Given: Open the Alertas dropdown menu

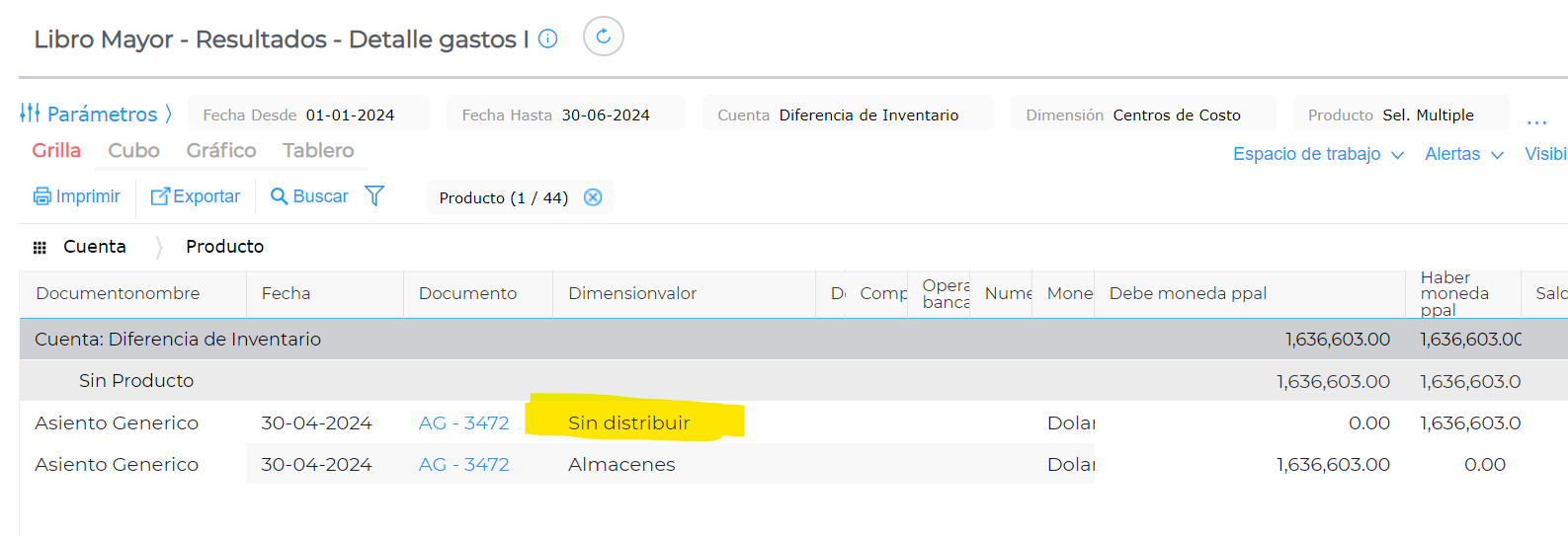Looking at the screenshot, I should pyautogui.click(x=1463, y=154).
